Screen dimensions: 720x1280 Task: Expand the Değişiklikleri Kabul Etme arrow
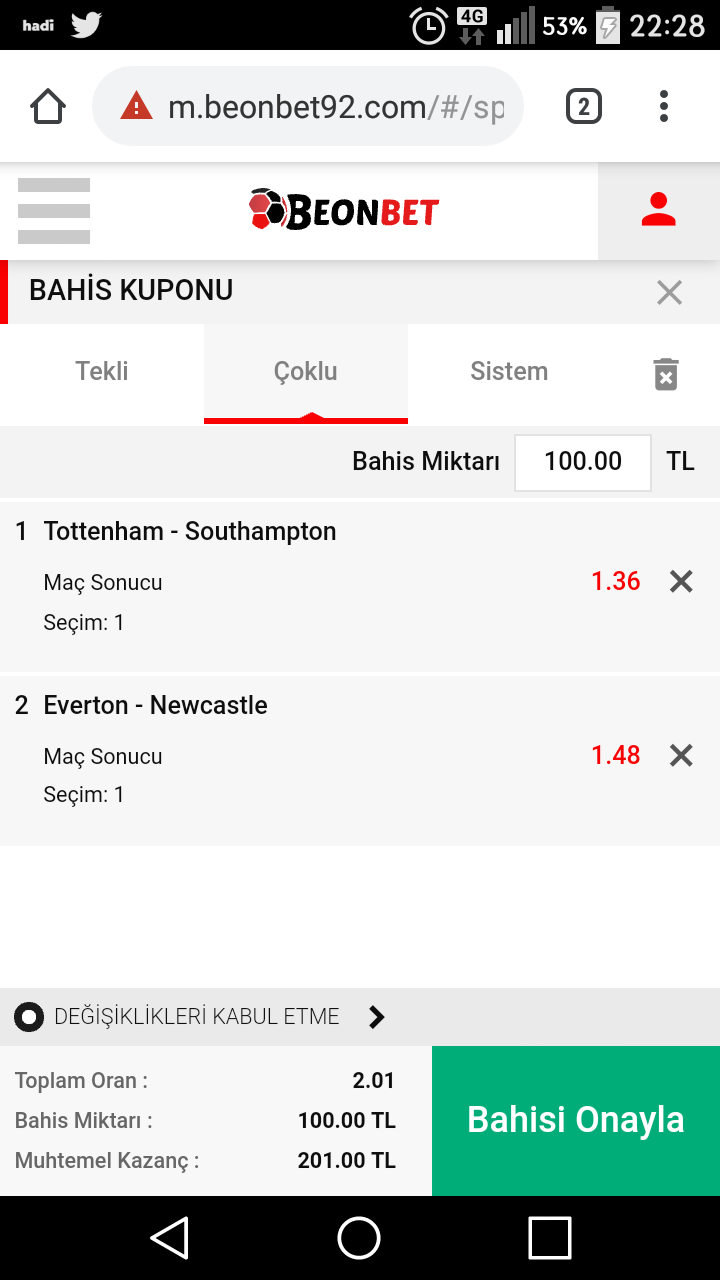click(377, 1018)
